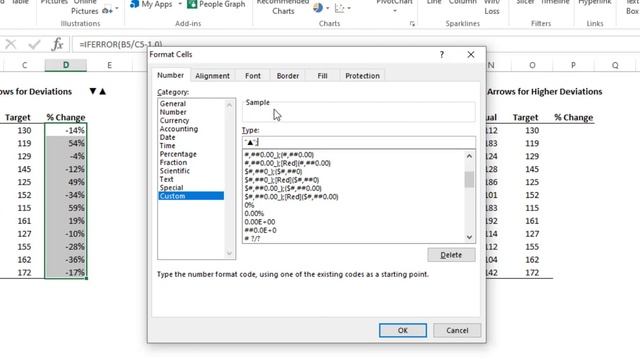640x360 pixels.
Task: Switch to the Alignment tab
Action: tap(212, 76)
